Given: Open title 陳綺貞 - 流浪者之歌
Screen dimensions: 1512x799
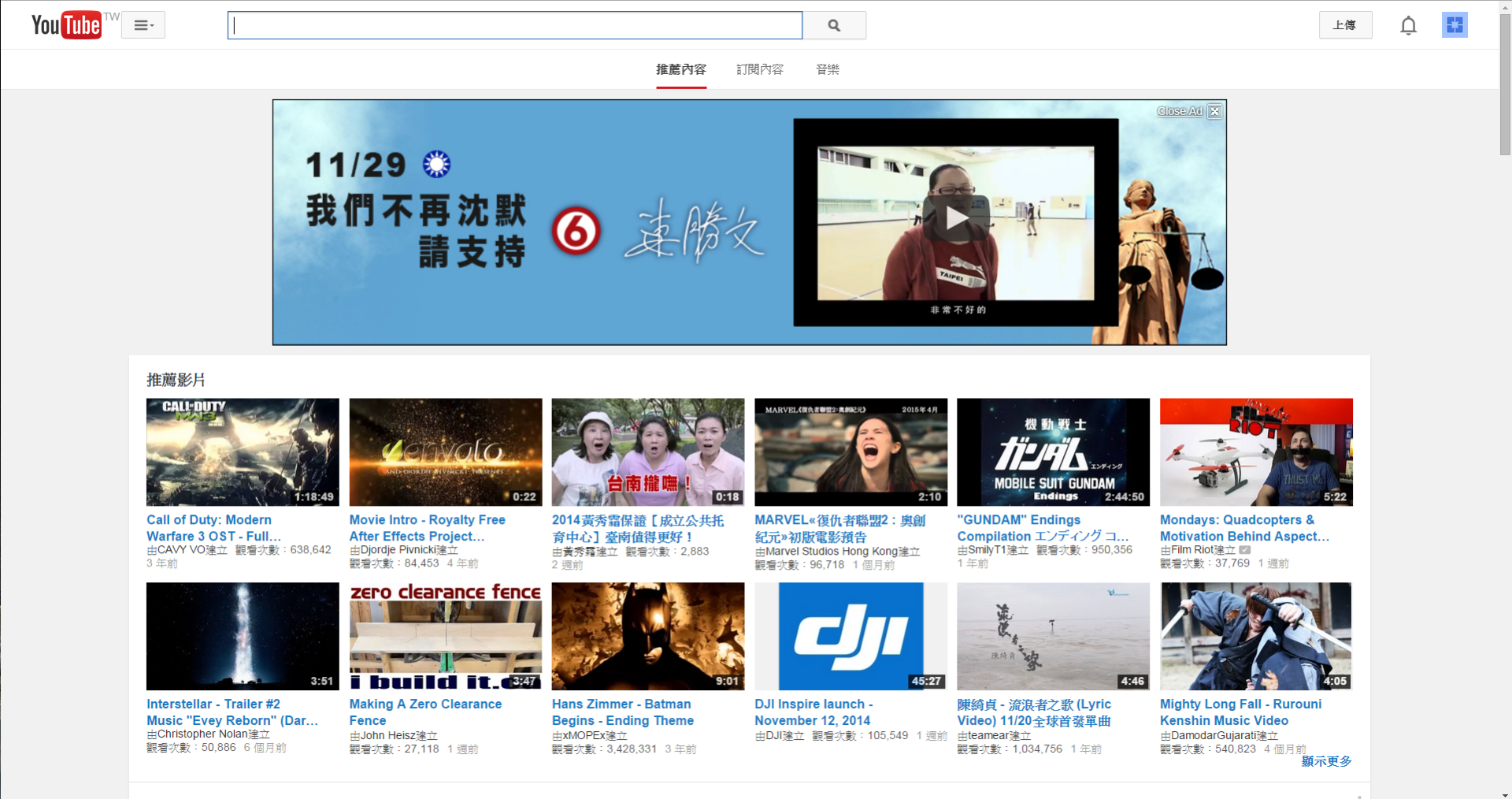Looking at the screenshot, I should click(x=1034, y=713).
